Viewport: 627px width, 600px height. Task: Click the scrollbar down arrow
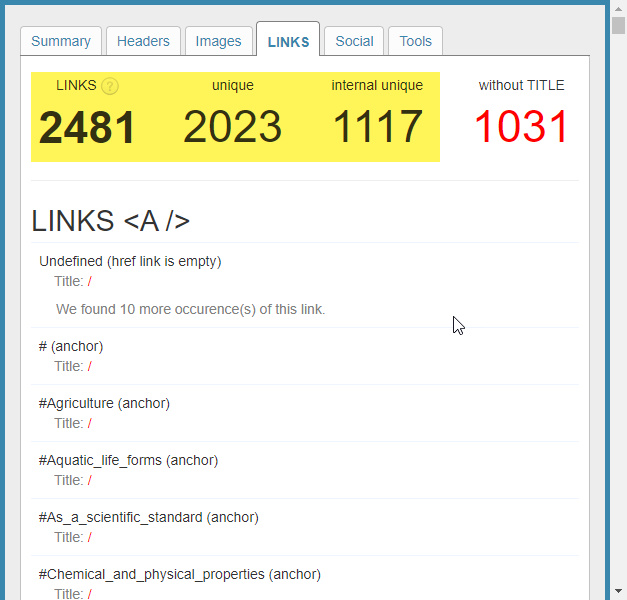click(618, 590)
